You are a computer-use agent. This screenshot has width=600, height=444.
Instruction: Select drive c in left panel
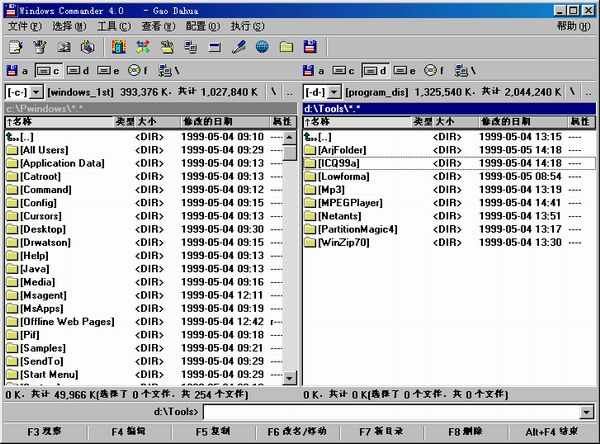[x=48, y=71]
